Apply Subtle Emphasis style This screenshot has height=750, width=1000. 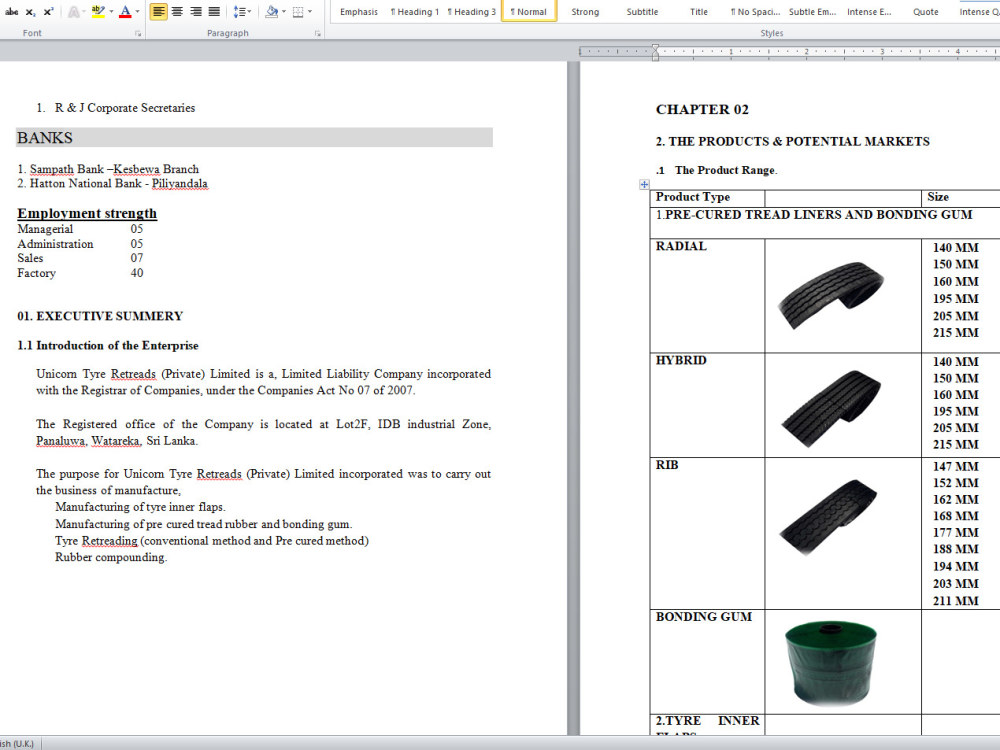812,11
